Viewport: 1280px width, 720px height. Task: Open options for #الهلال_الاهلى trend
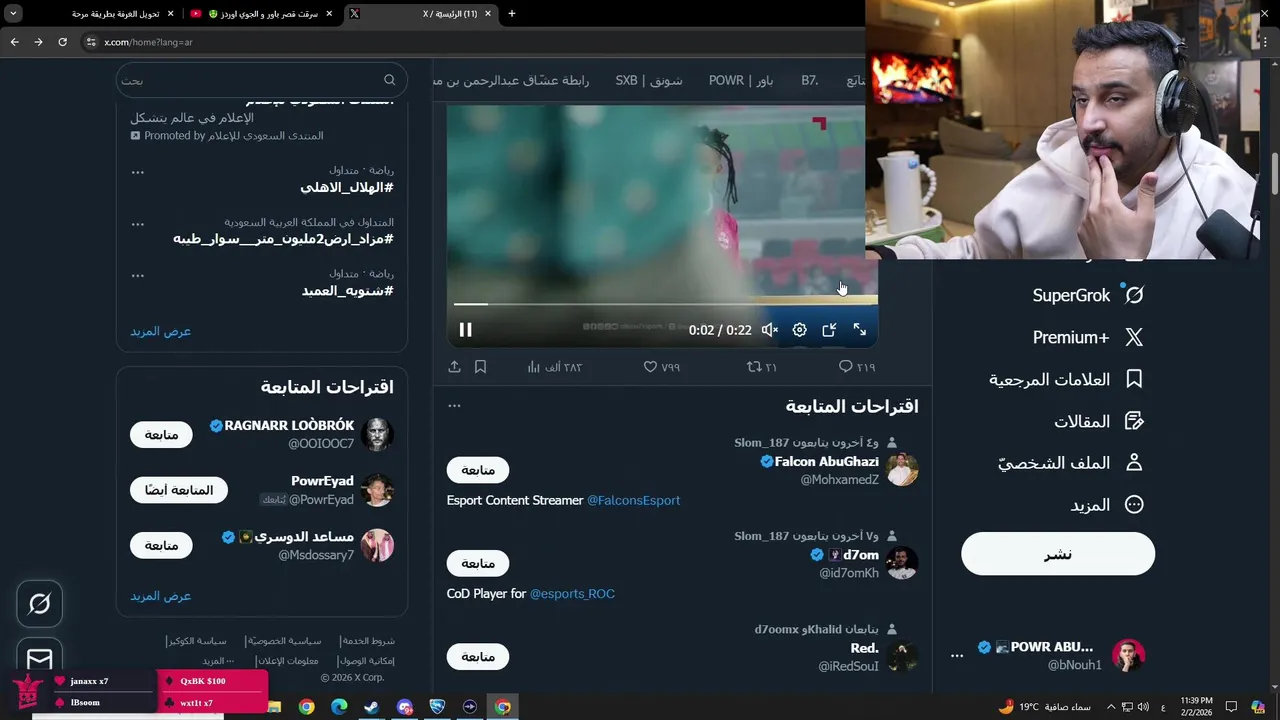click(138, 172)
